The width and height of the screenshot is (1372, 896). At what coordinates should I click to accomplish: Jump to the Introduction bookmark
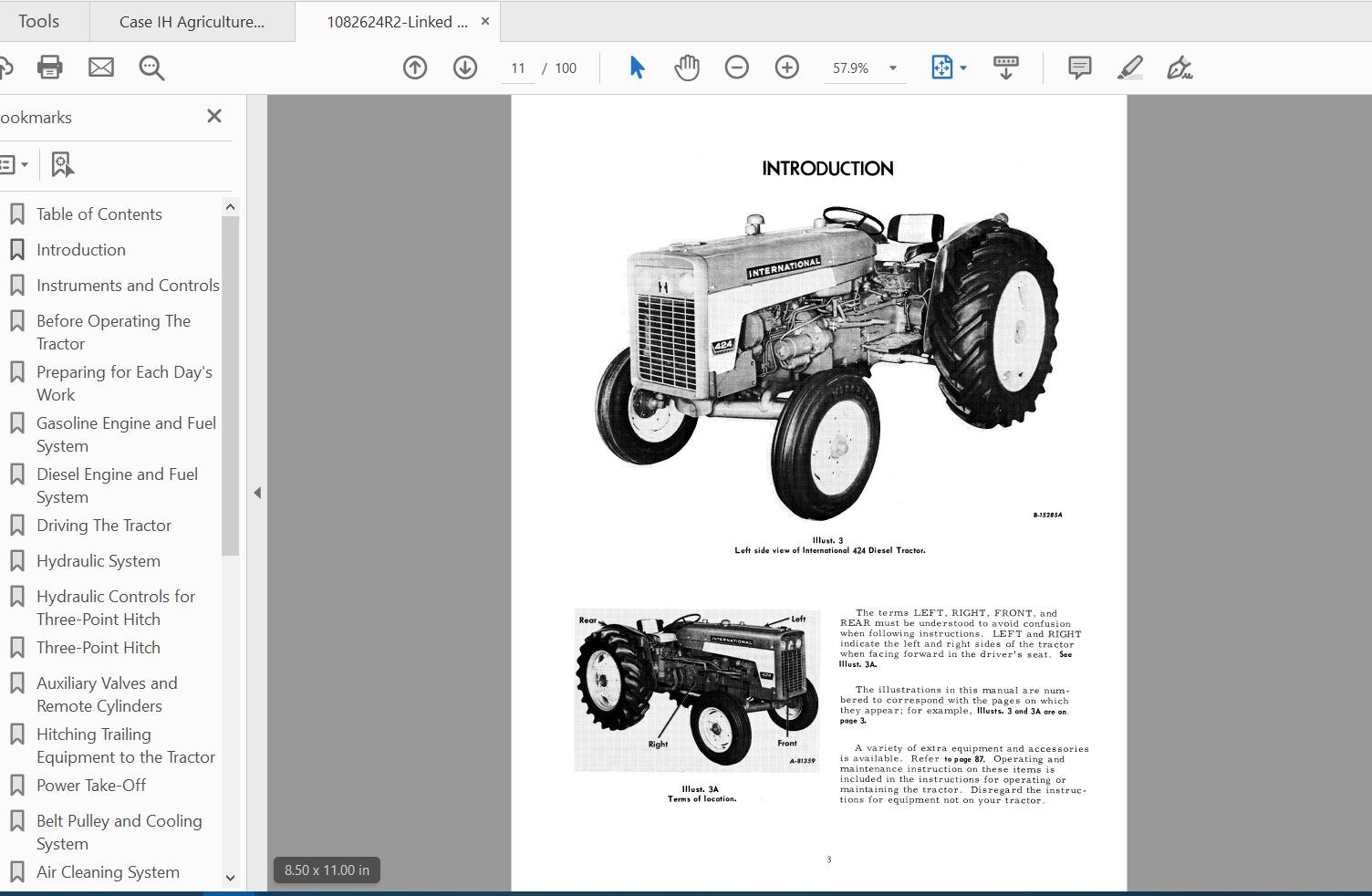[x=81, y=249]
